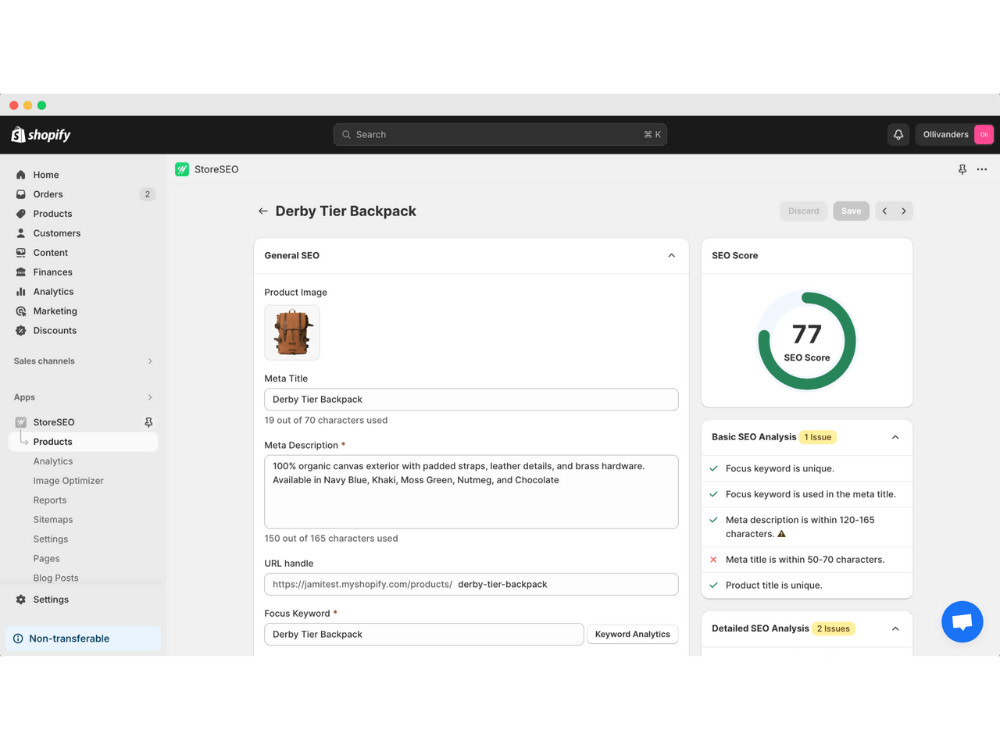
Task: Click the Meta Title input field
Action: [471, 399]
